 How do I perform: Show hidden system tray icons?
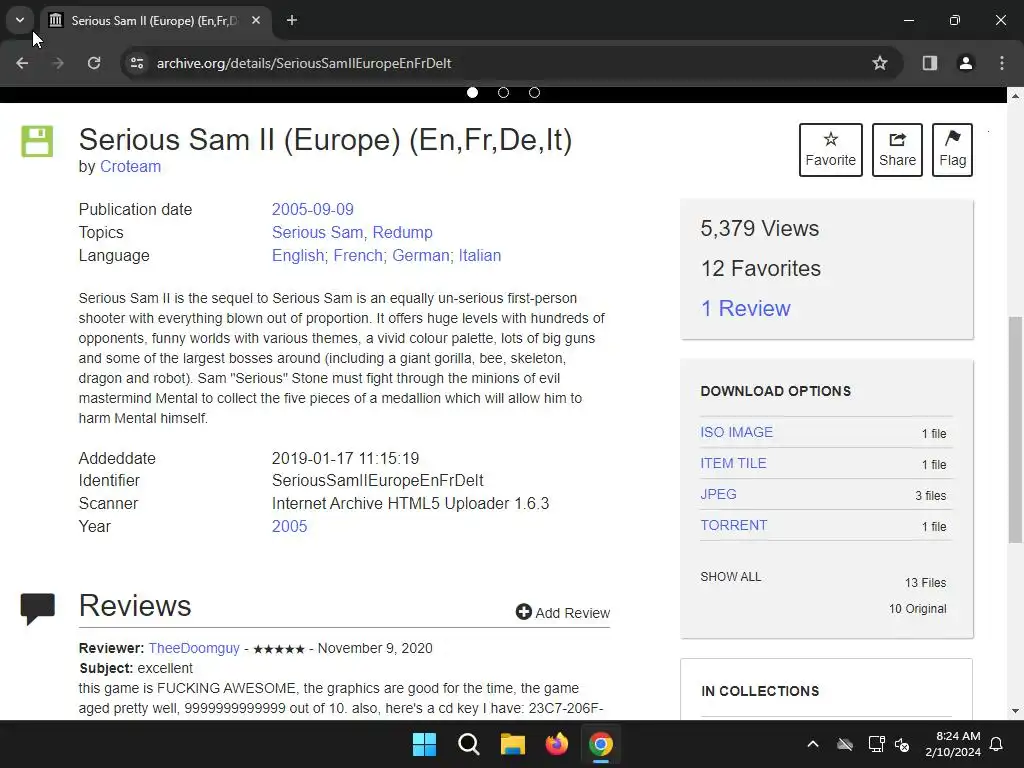tap(813, 744)
